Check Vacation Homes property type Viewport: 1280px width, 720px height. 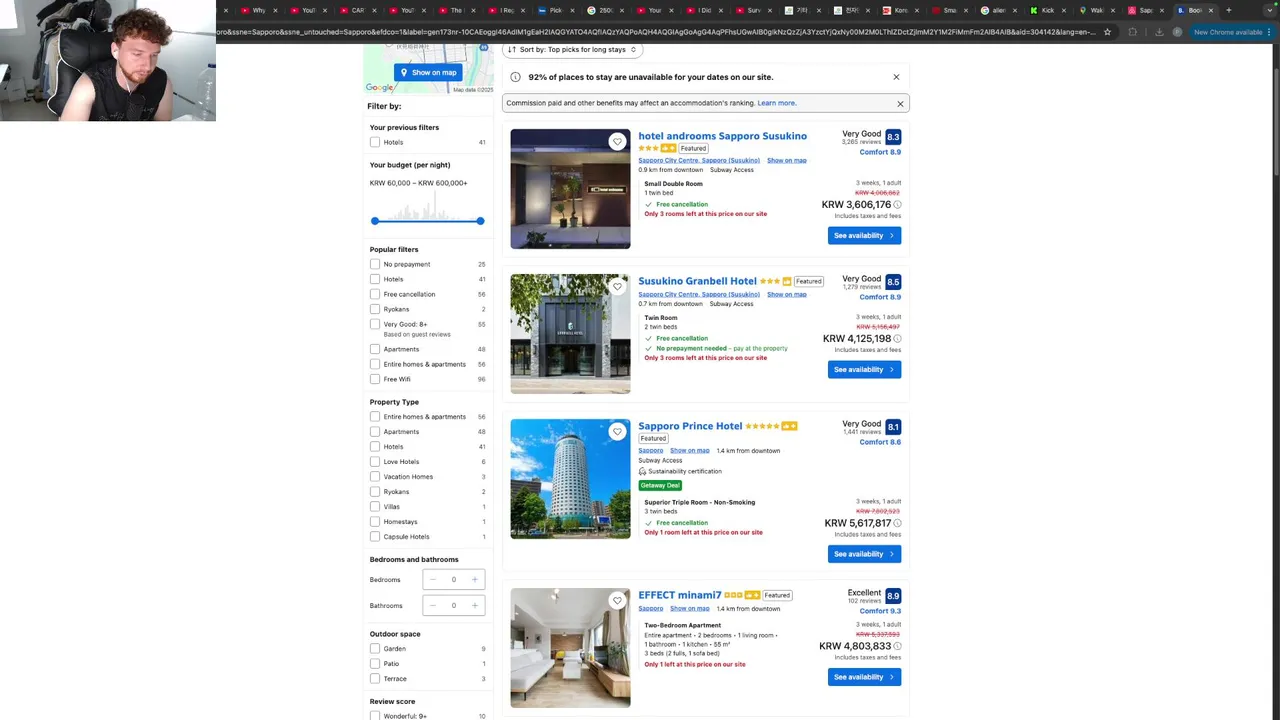pos(375,477)
